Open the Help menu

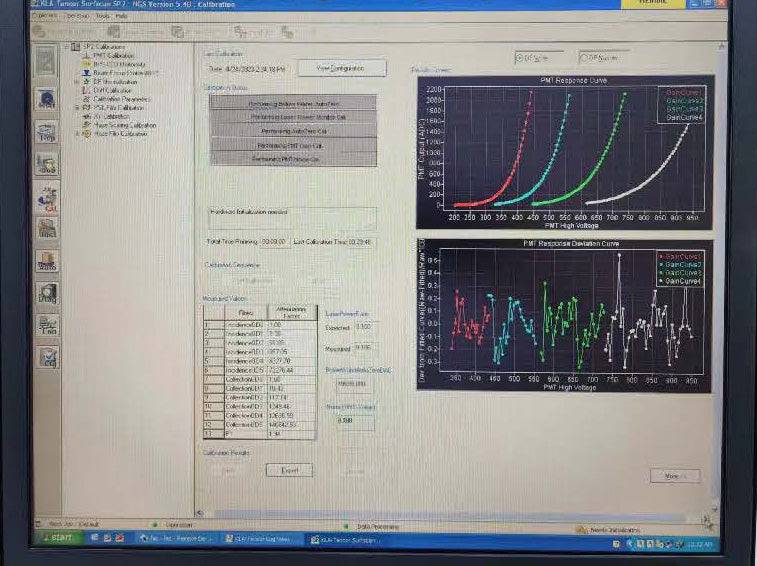(x=121, y=15)
